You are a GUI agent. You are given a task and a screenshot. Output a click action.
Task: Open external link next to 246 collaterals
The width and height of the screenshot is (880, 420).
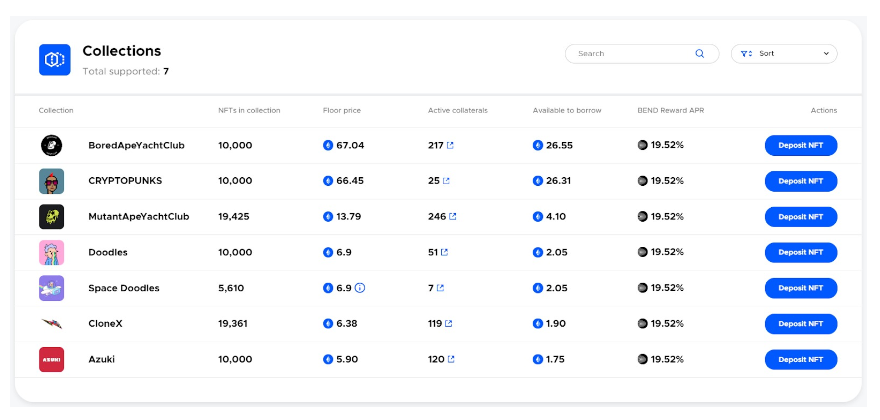(452, 217)
